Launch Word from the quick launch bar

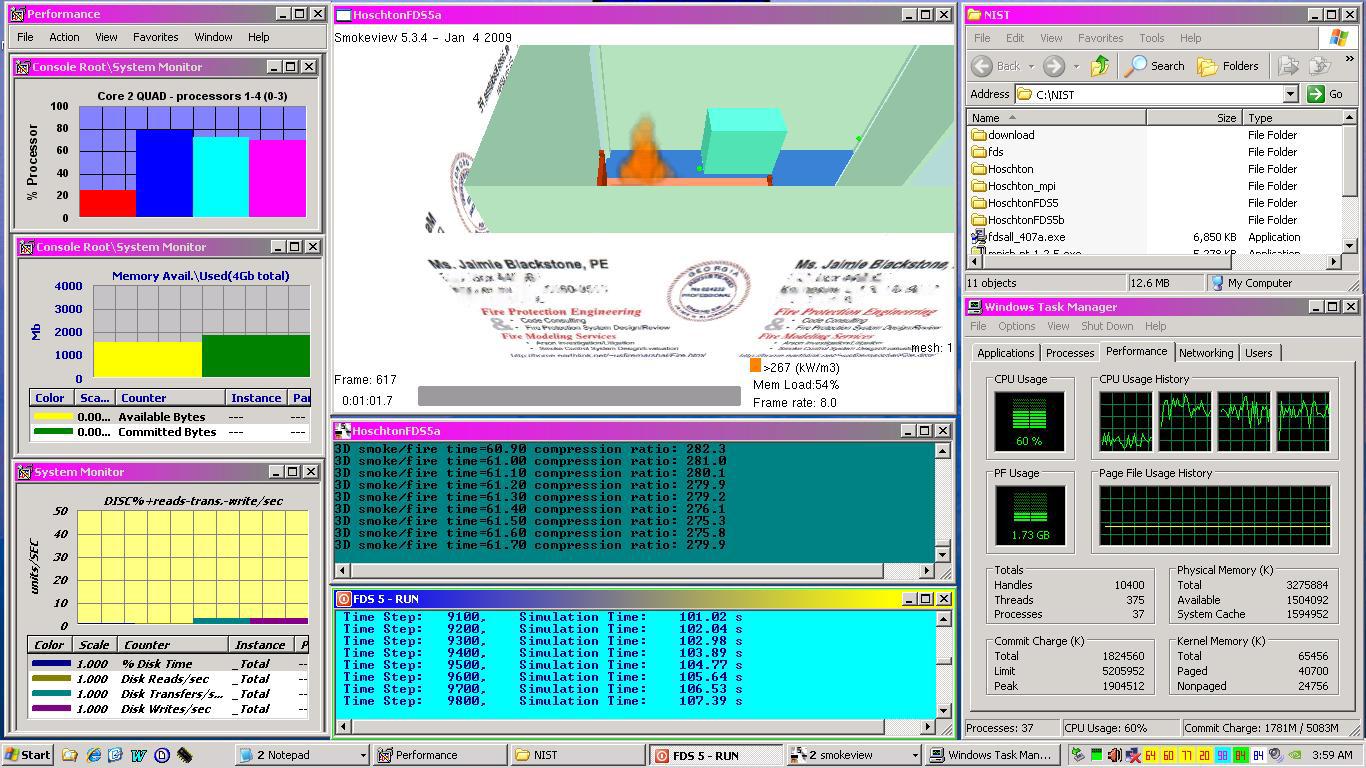(x=139, y=755)
